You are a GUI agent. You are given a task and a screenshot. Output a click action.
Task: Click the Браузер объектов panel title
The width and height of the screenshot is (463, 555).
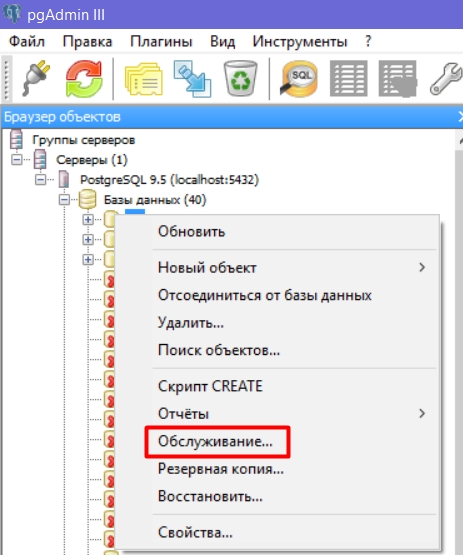pos(62,117)
